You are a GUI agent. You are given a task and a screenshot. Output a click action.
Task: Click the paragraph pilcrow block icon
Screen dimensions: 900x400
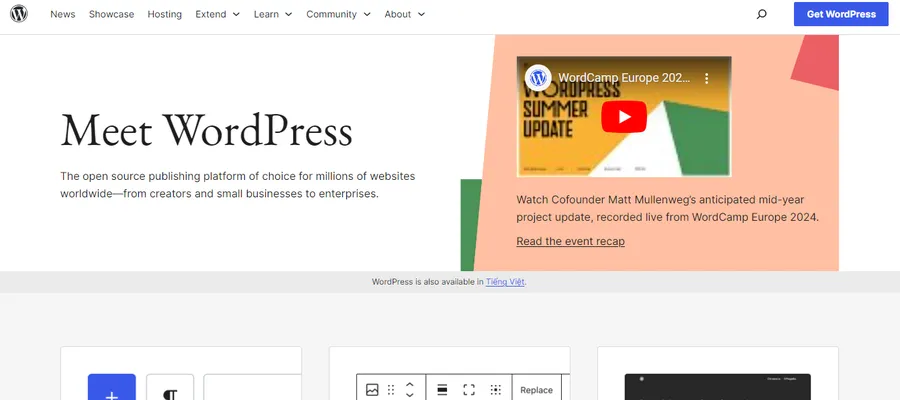(170, 387)
